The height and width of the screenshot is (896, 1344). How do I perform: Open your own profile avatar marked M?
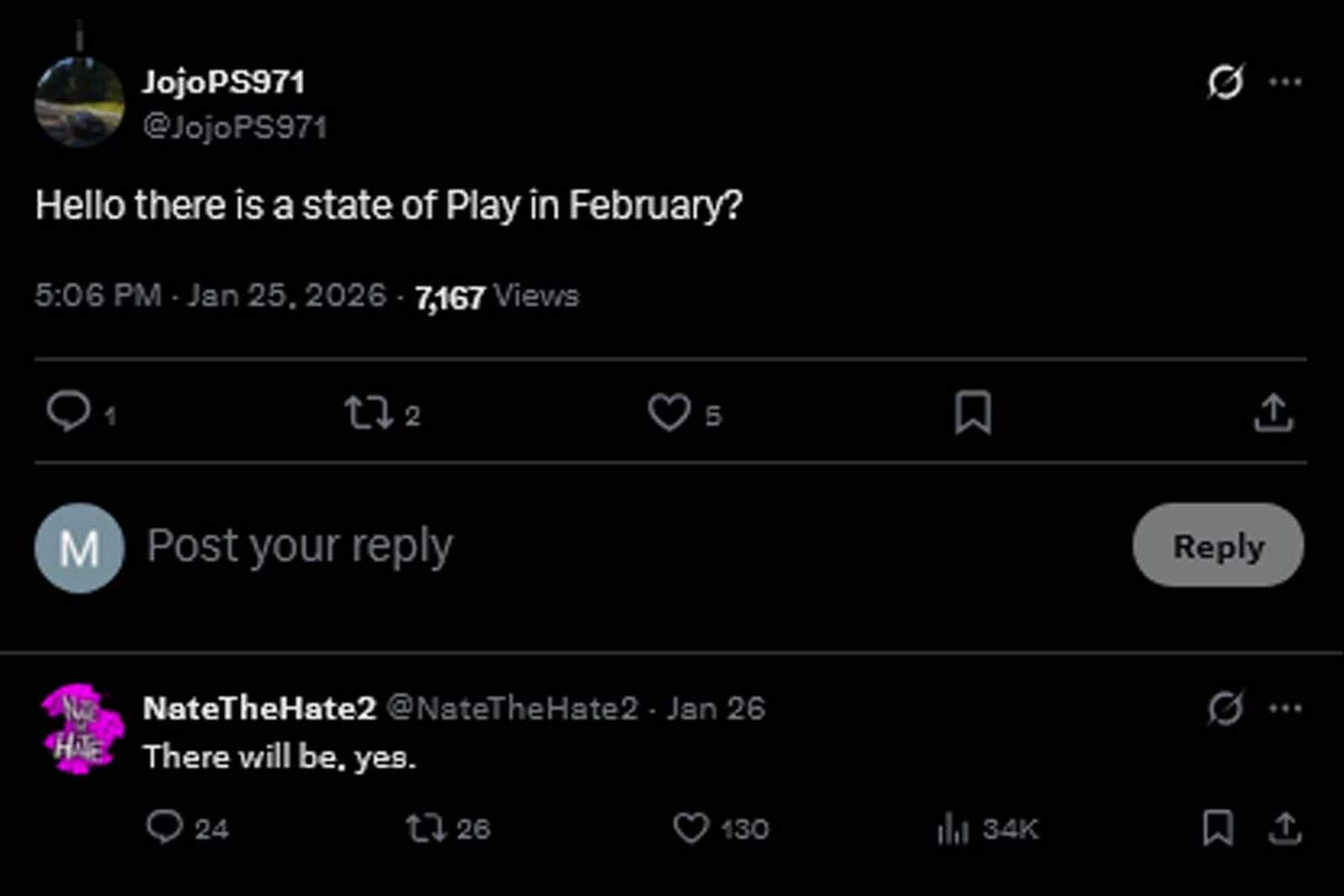coord(78,548)
